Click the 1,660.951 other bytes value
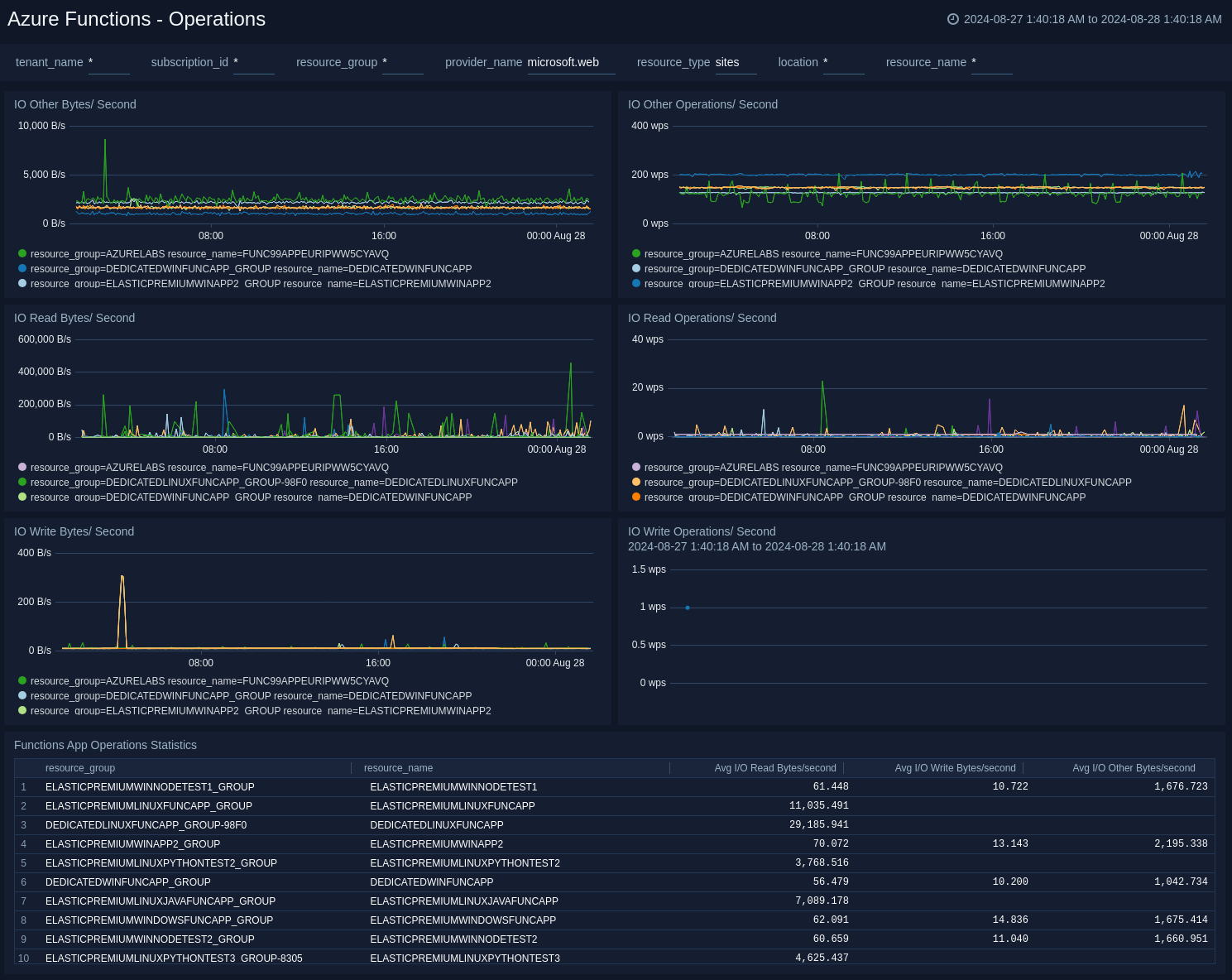Screen dimensions: 1232x980 point(1181,939)
